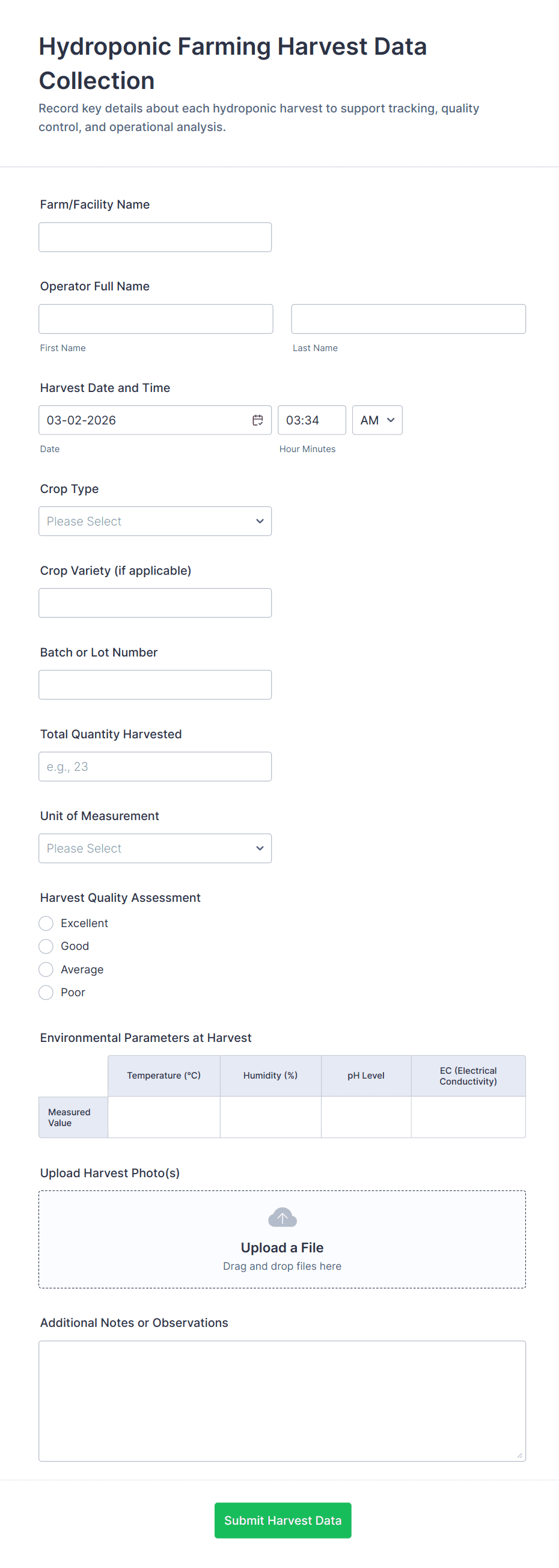Submit Harvest Data

click(x=283, y=1521)
